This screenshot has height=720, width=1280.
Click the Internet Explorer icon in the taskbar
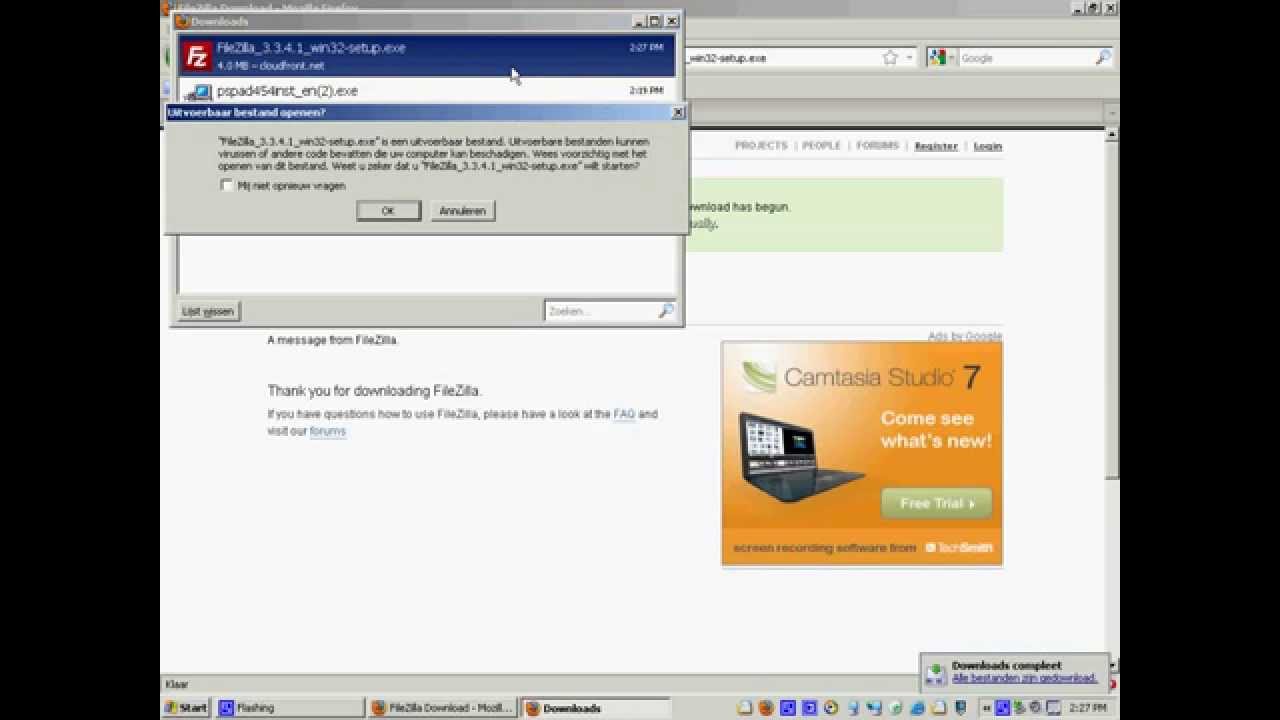tap(918, 708)
